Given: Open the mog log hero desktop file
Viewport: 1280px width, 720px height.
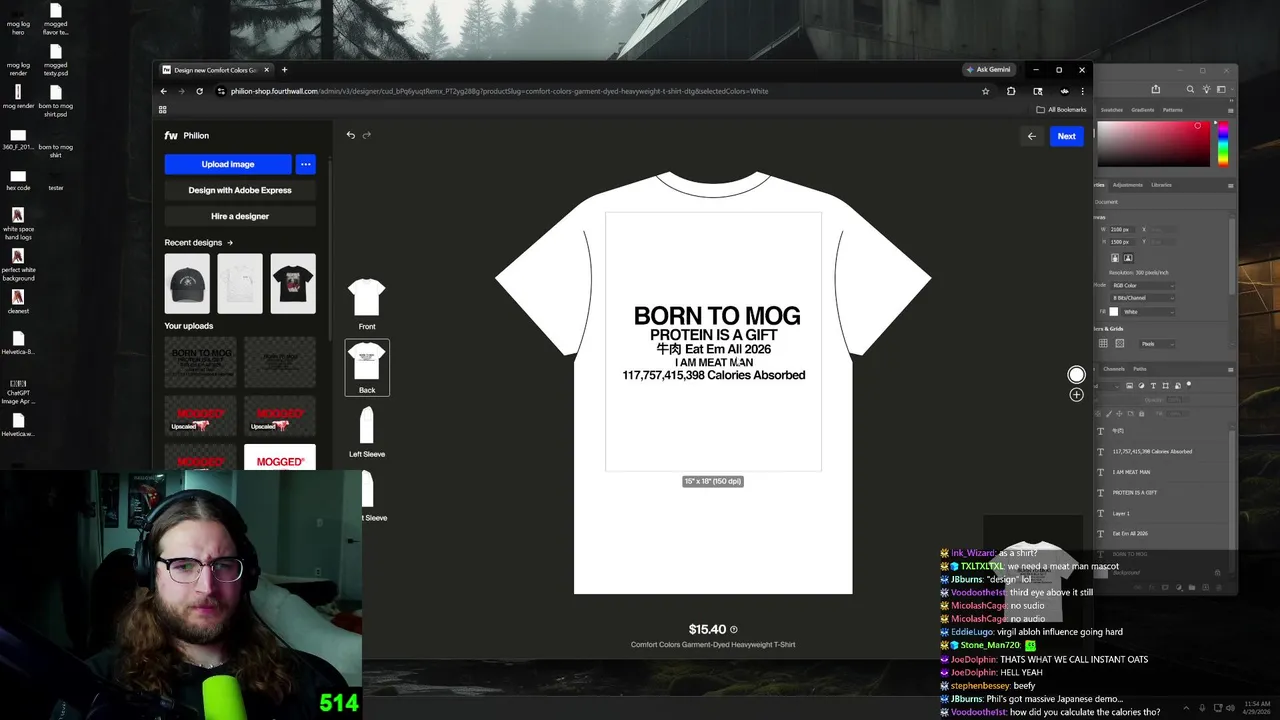Looking at the screenshot, I should point(18,20).
